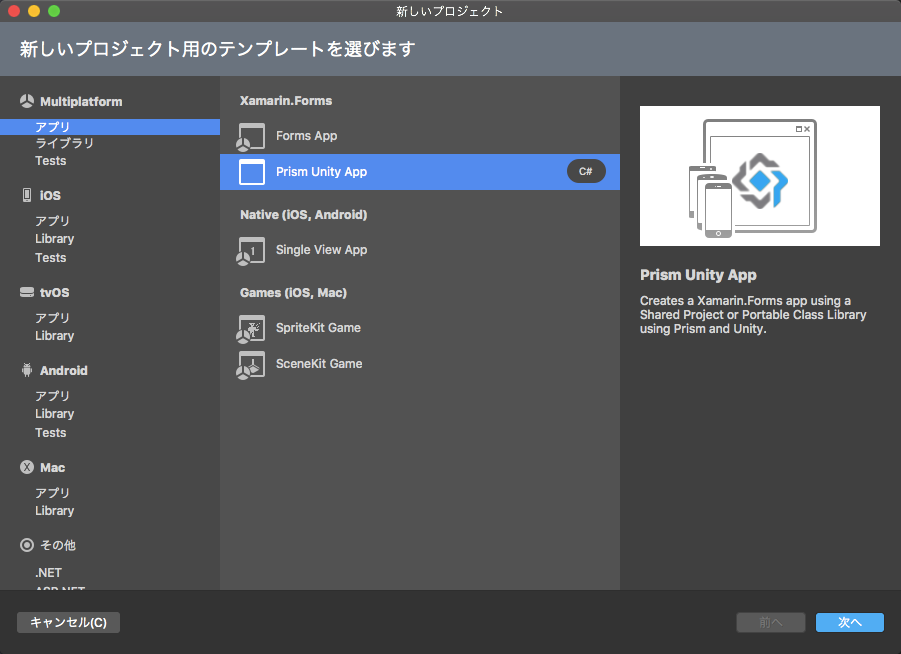Click the tvOS device icon
The width and height of the screenshot is (901, 654).
point(27,292)
